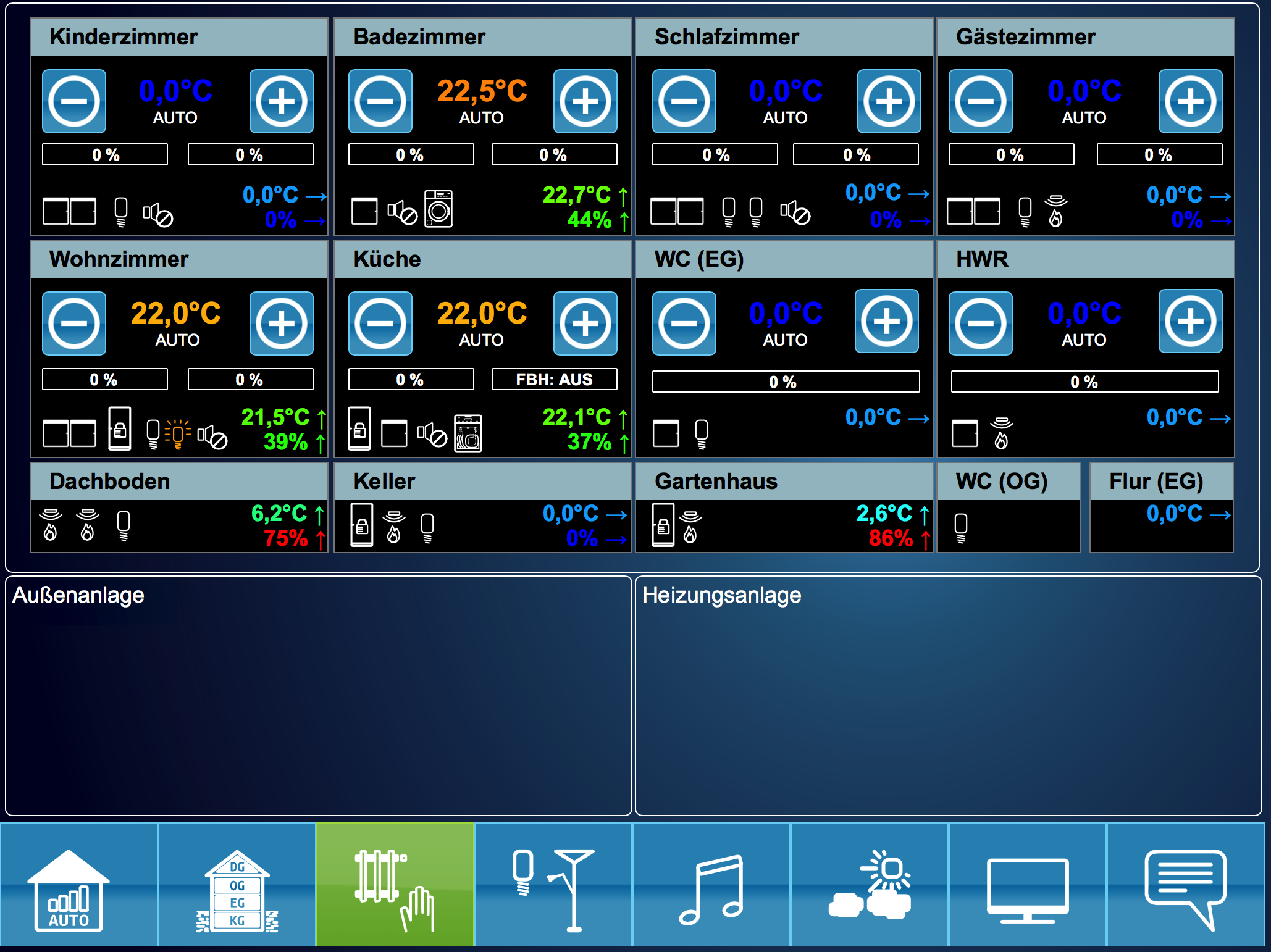The image size is (1271, 952).
Task: Toggle the lamp icon in Keller
Action: tap(427, 528)
